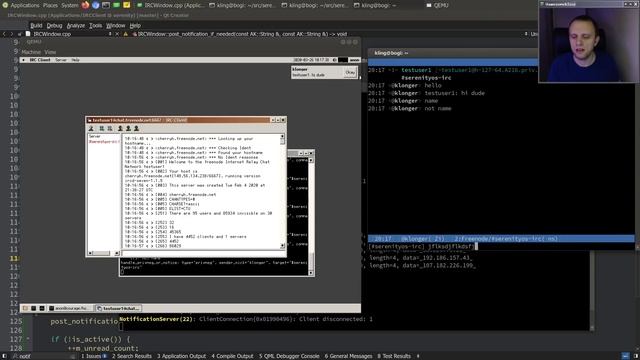This screenshot has width=640, height=360.
Task: Click irssi status bar in kling@bogi terminal
Action: [x=501, y=239]
